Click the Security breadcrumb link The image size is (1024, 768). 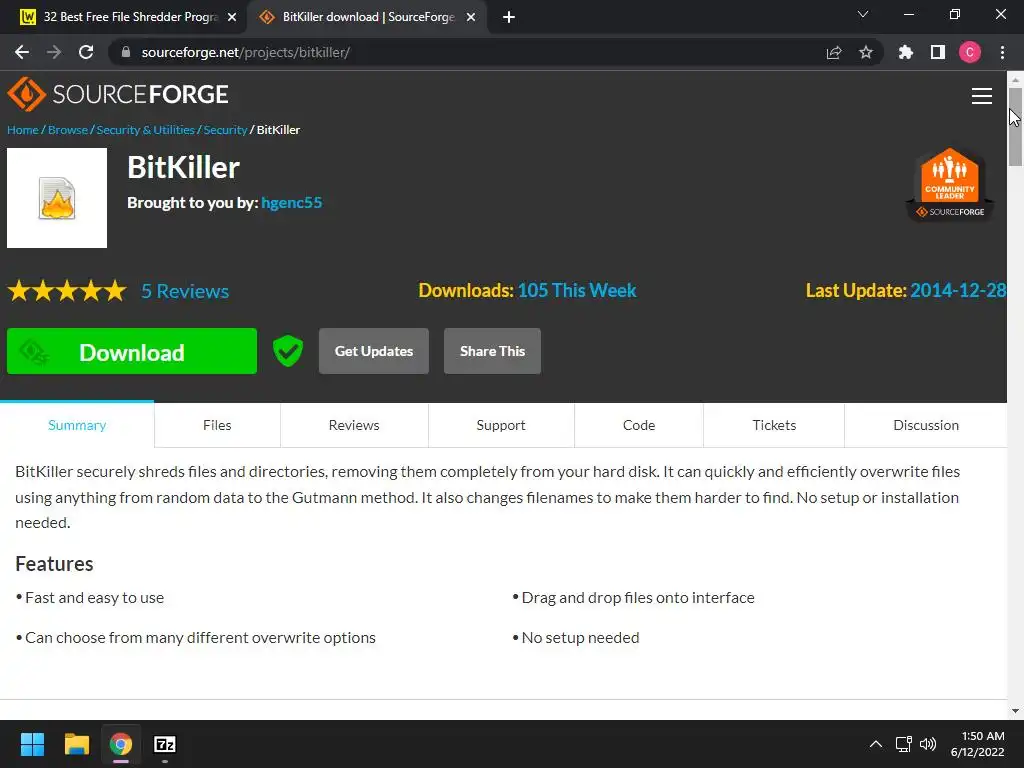[x=225, y=130]
